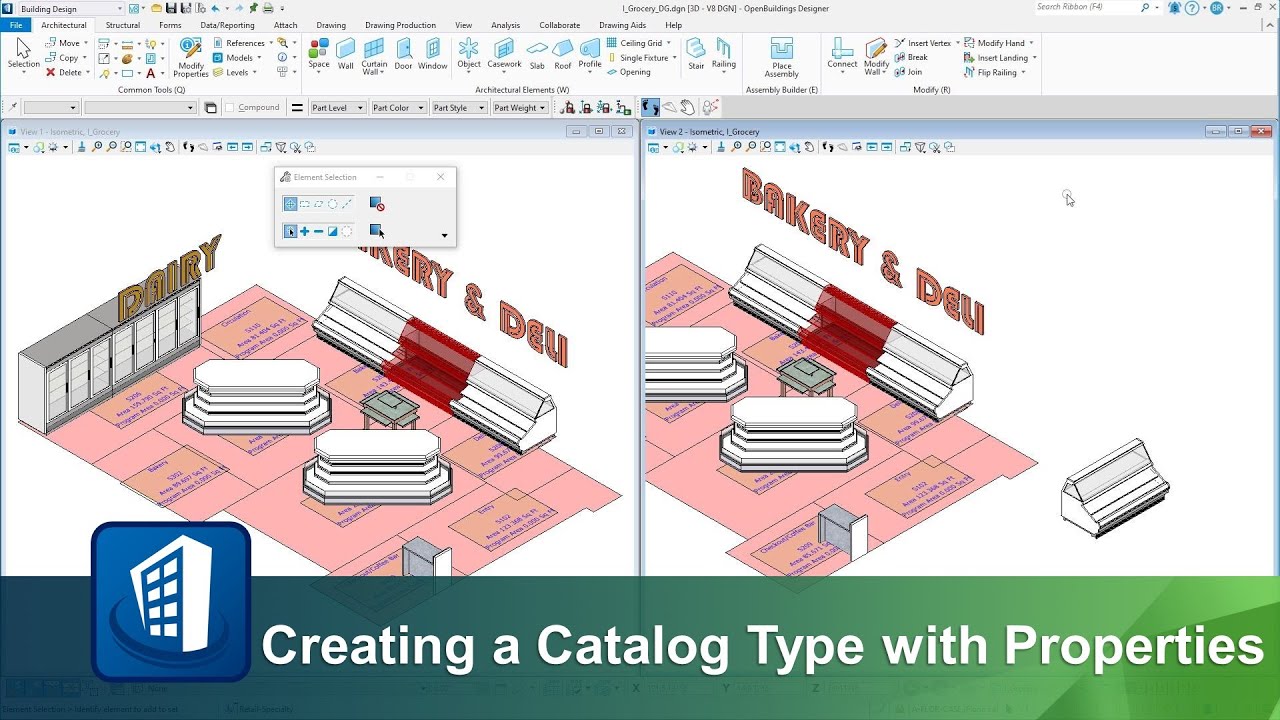The image size is (1280, 720).
Task: Click Fit View icon in View 1 toolbar
Action: 141,147
